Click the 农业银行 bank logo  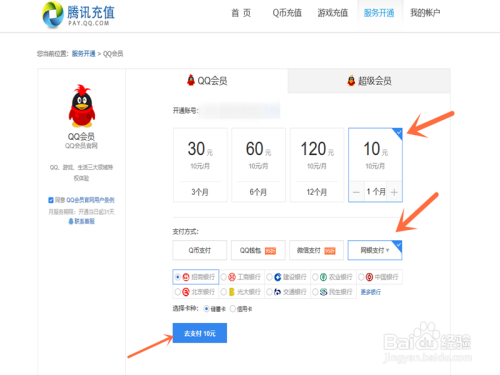click(x=323, y=277)
